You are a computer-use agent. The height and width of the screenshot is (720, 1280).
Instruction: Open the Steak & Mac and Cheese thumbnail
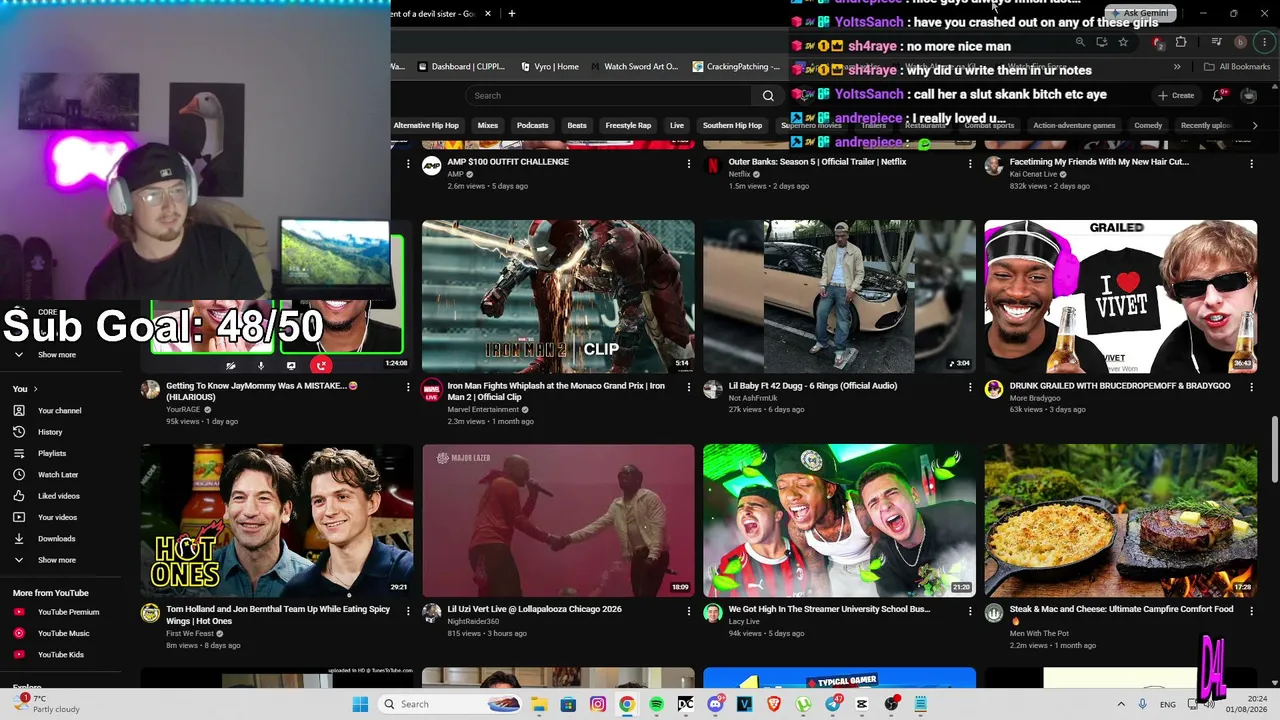(x=1121, y=520)
